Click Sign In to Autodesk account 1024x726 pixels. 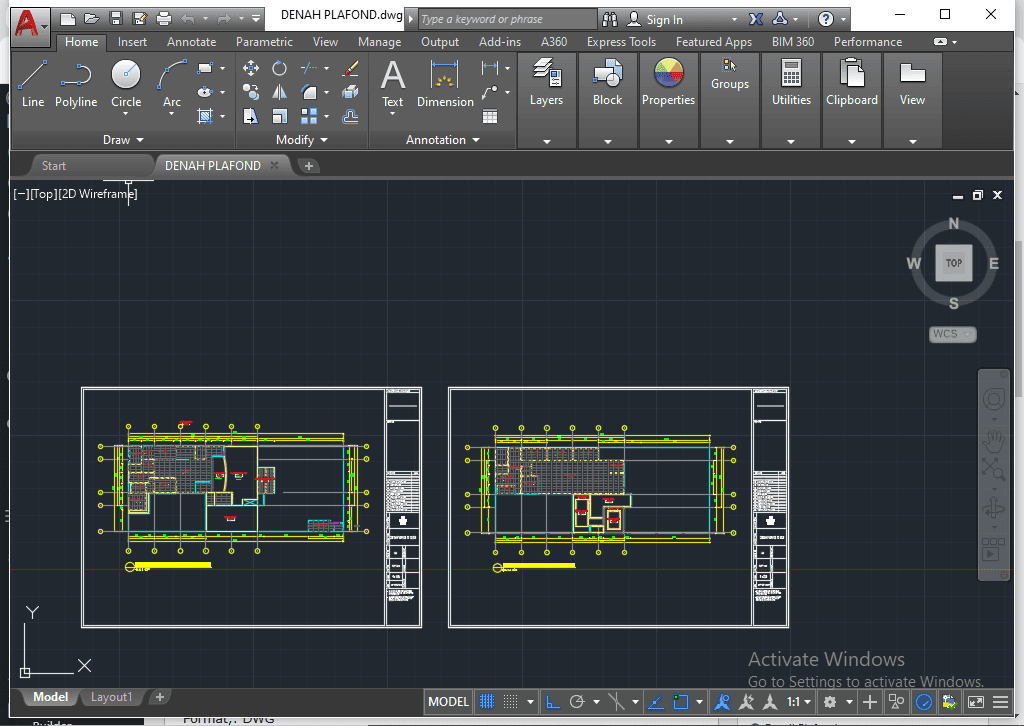tap(664, 19)
